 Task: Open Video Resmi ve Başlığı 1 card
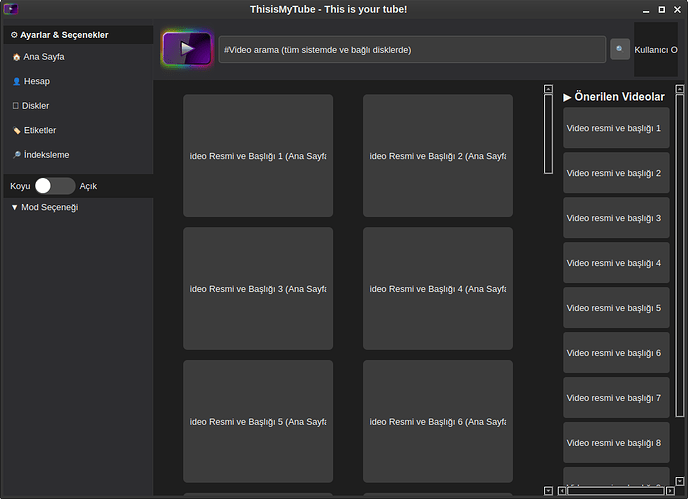258,156
